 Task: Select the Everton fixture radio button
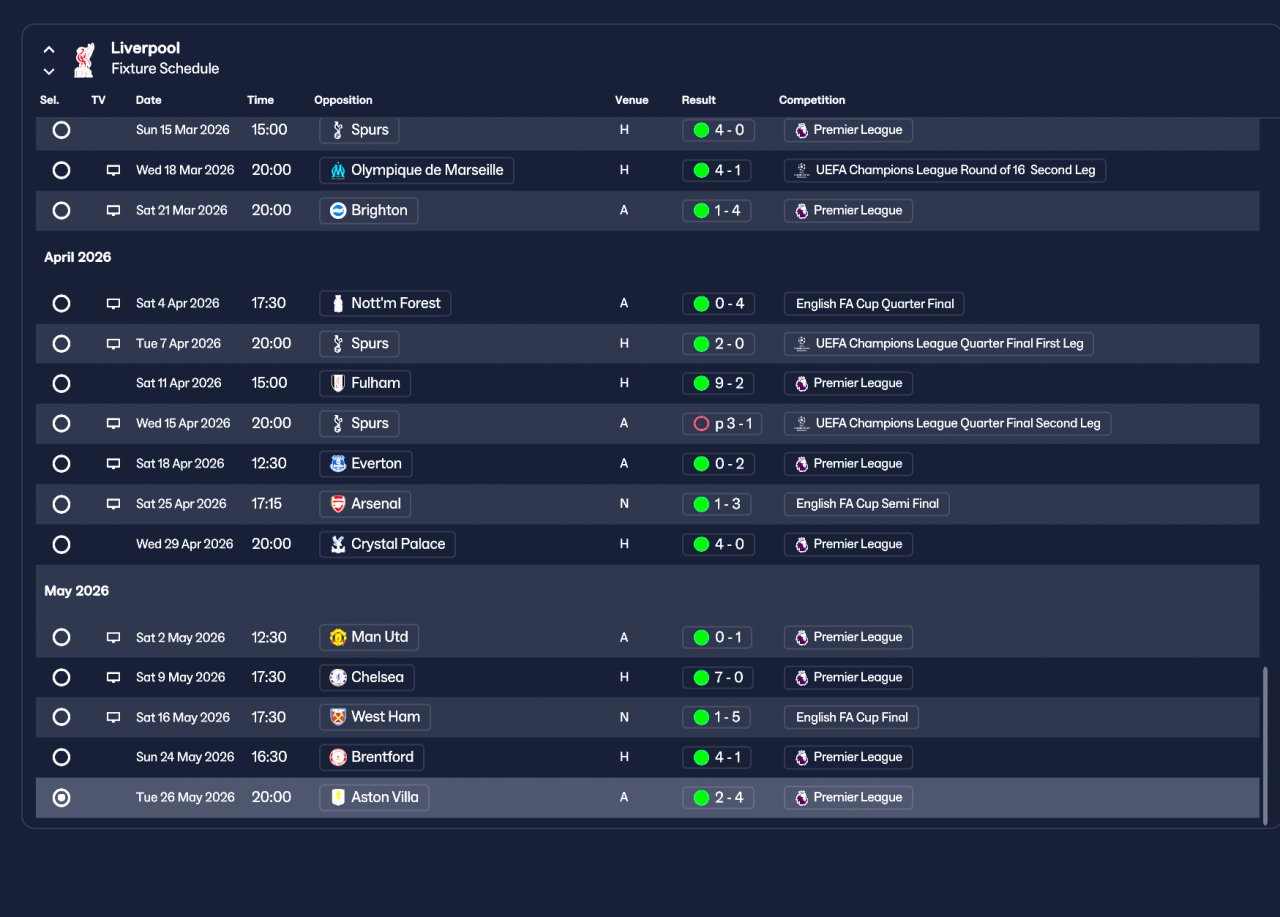coord(61,463)
